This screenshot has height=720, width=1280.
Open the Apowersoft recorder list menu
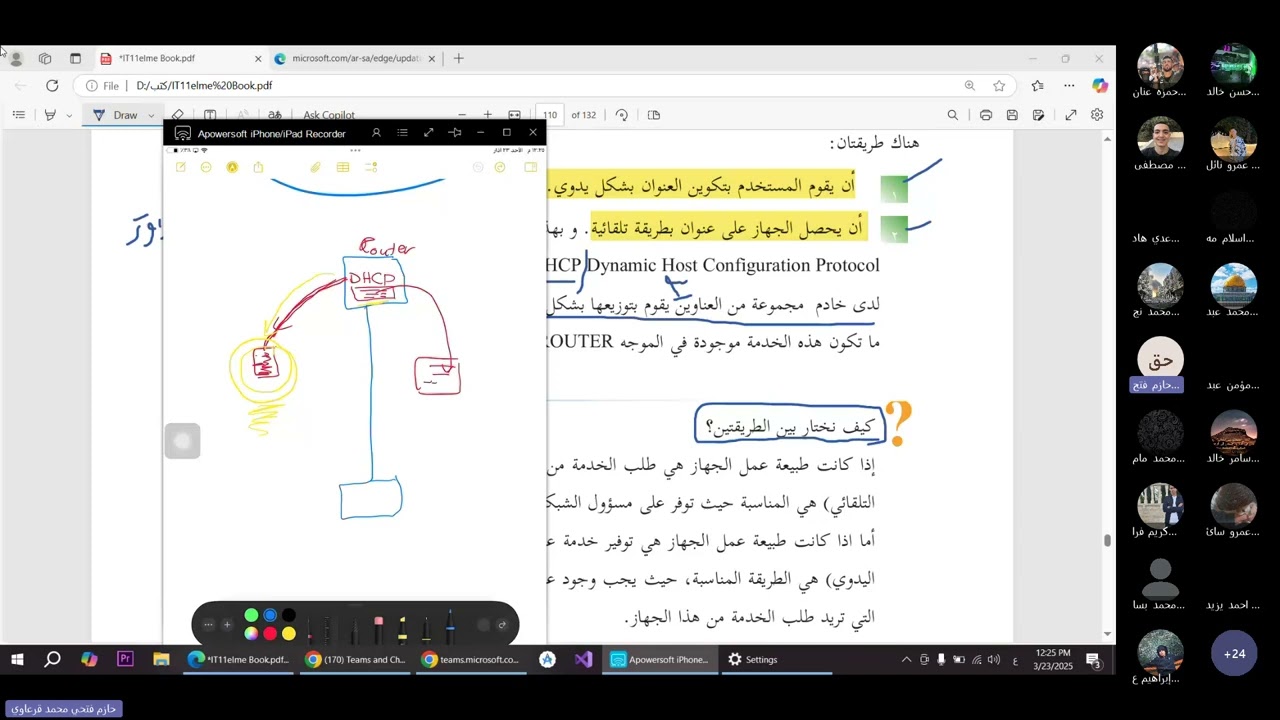coord(402,133)
